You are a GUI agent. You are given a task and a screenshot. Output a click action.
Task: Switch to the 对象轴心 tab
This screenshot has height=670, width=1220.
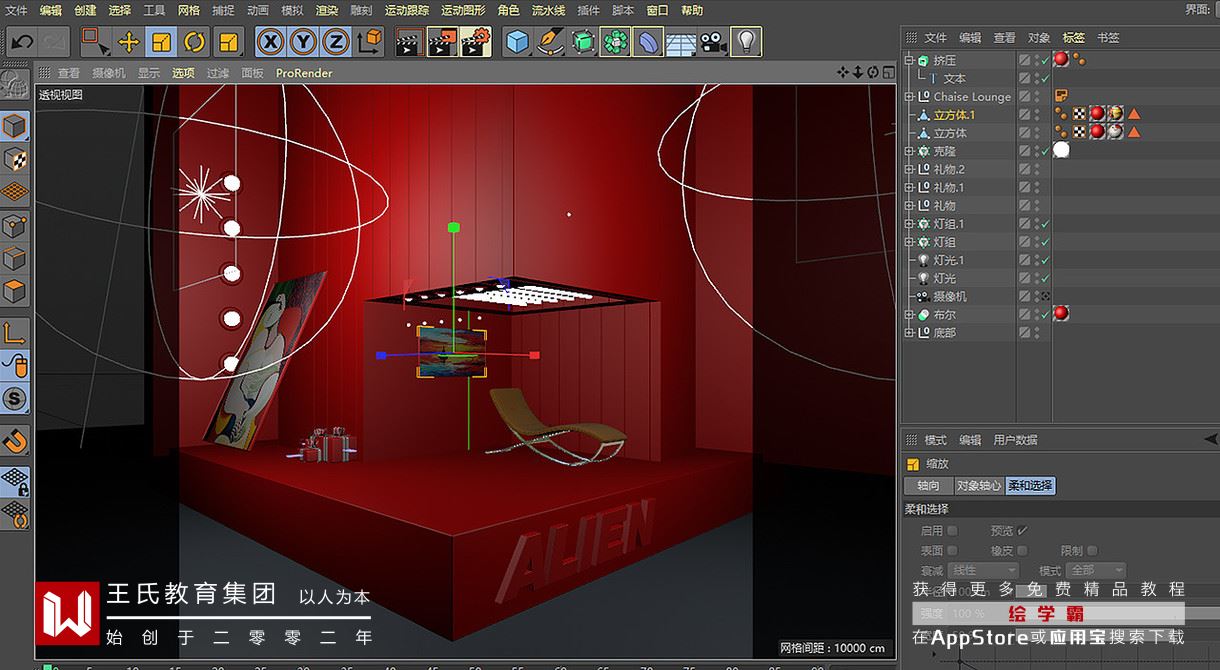(x=978, y=486)
